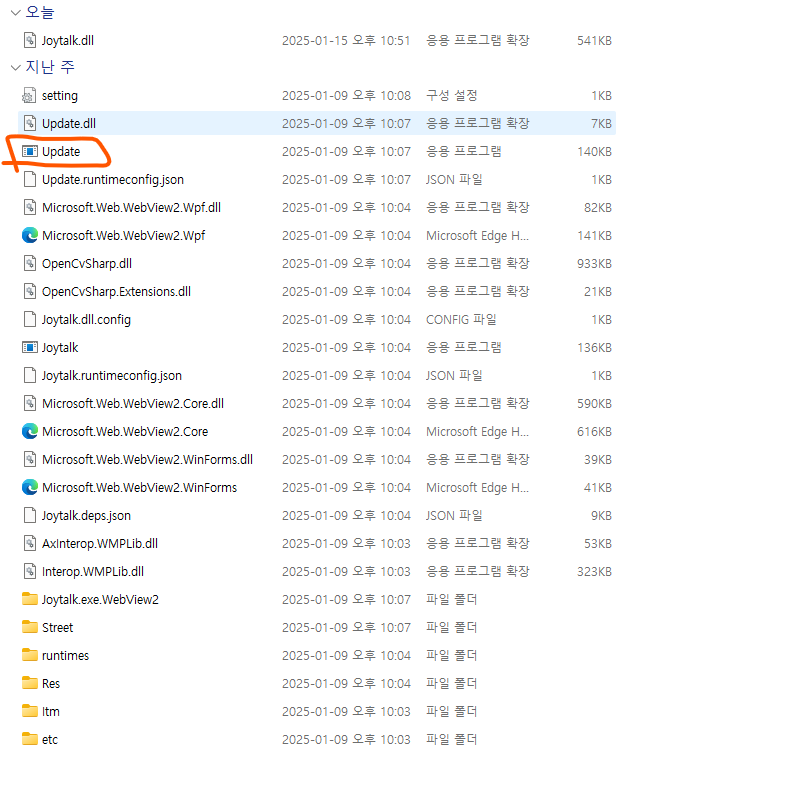Select the Microsoft.Web.WebView2.Core Edge icon
Image resolution: width=793 pixels, height=800 pixels.
pyautogui.click(x=30, y=432)
